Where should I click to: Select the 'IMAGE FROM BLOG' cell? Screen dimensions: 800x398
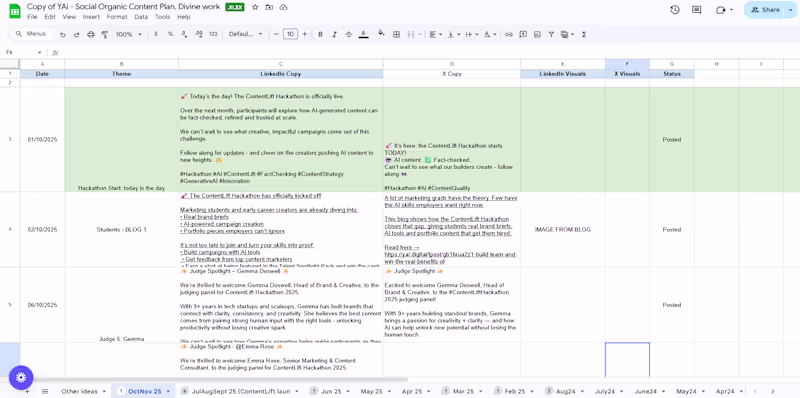563,230
